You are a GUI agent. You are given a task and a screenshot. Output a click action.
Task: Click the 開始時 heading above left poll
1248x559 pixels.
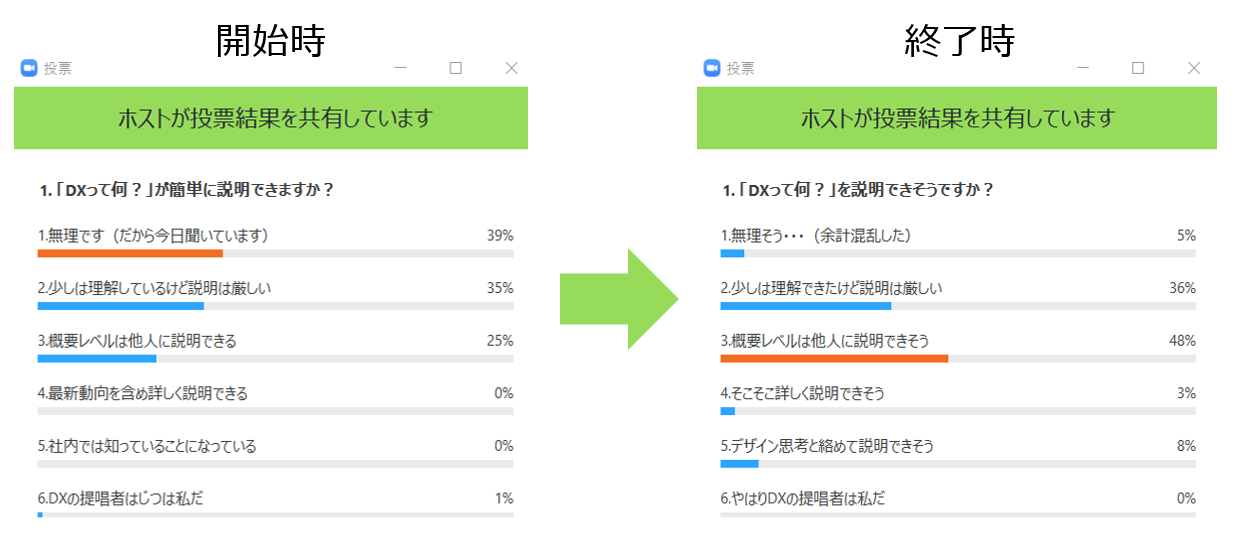272,40
